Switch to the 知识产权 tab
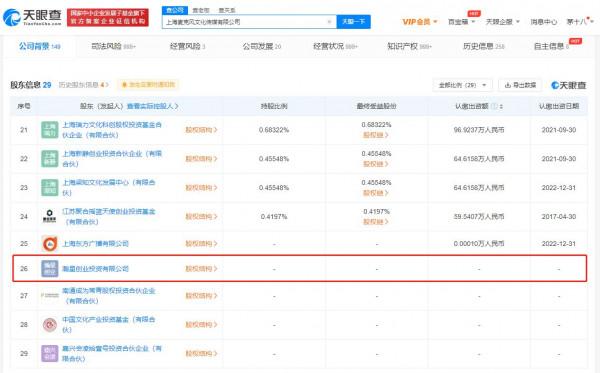This screenshot has height=373, width=600. (x=409, y=46)
